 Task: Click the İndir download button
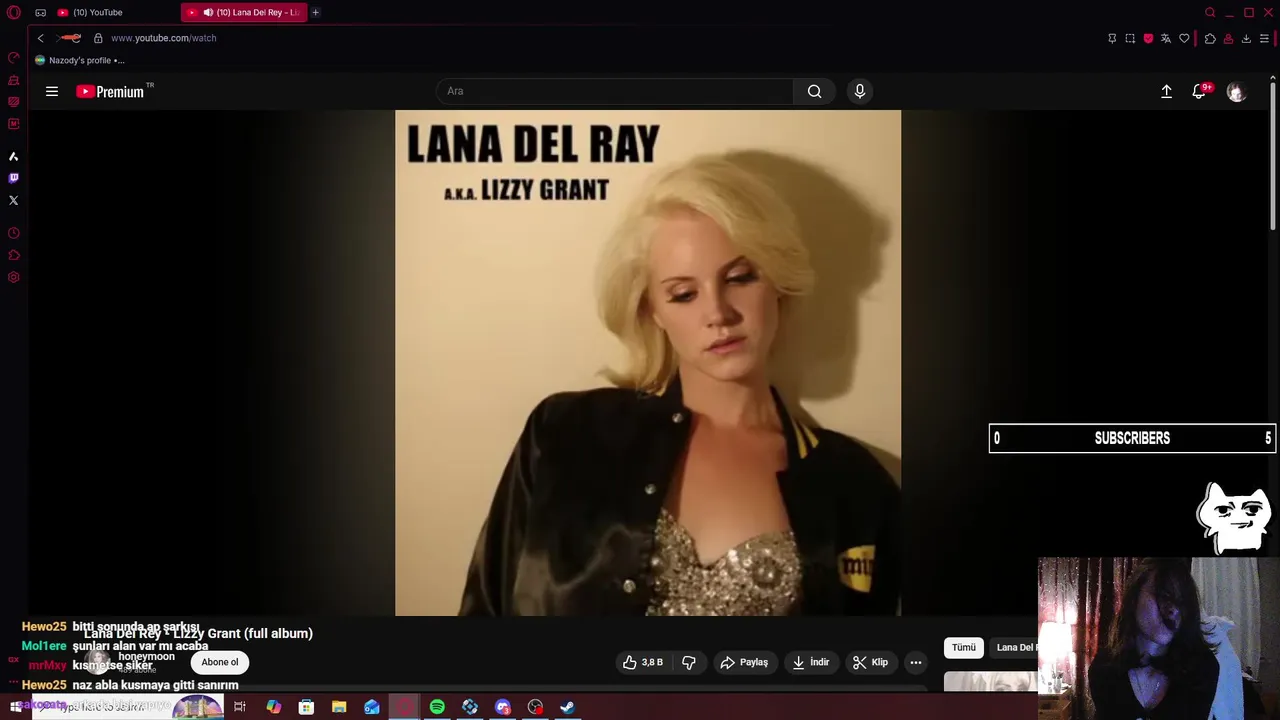click(x=811, y=662)
